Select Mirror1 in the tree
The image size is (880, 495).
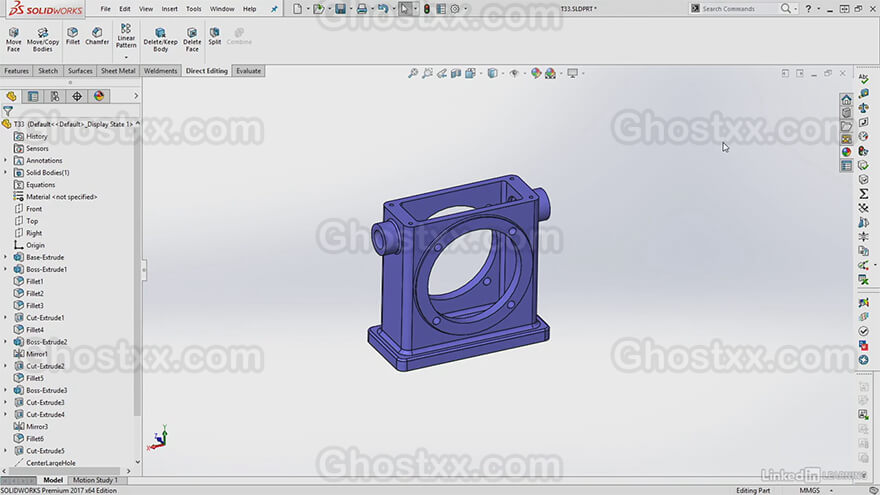pos(37,354)
